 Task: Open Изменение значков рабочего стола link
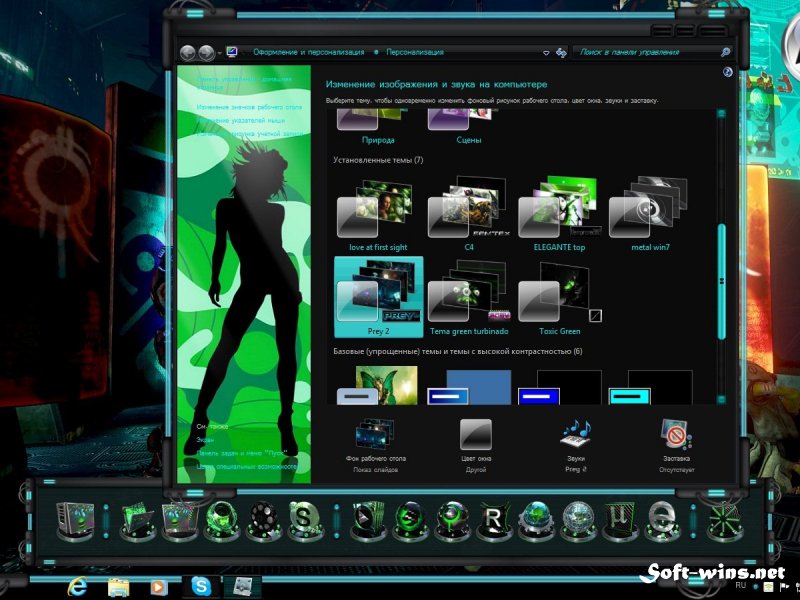249,107
